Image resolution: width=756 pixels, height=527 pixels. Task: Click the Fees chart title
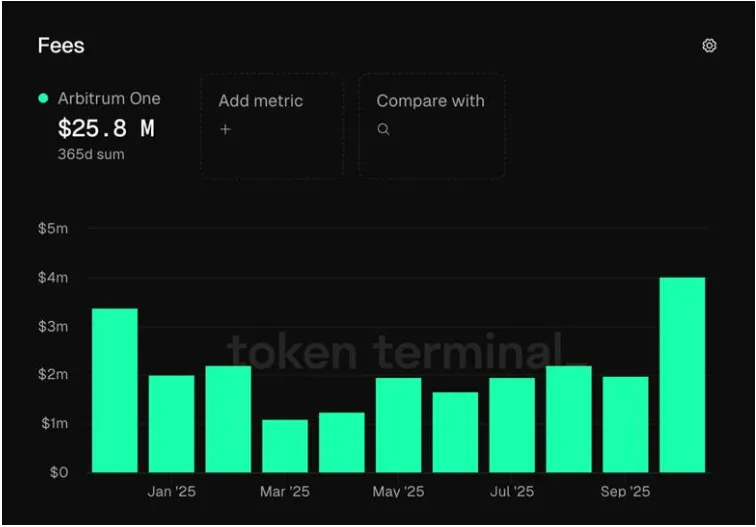pos(61,46)
